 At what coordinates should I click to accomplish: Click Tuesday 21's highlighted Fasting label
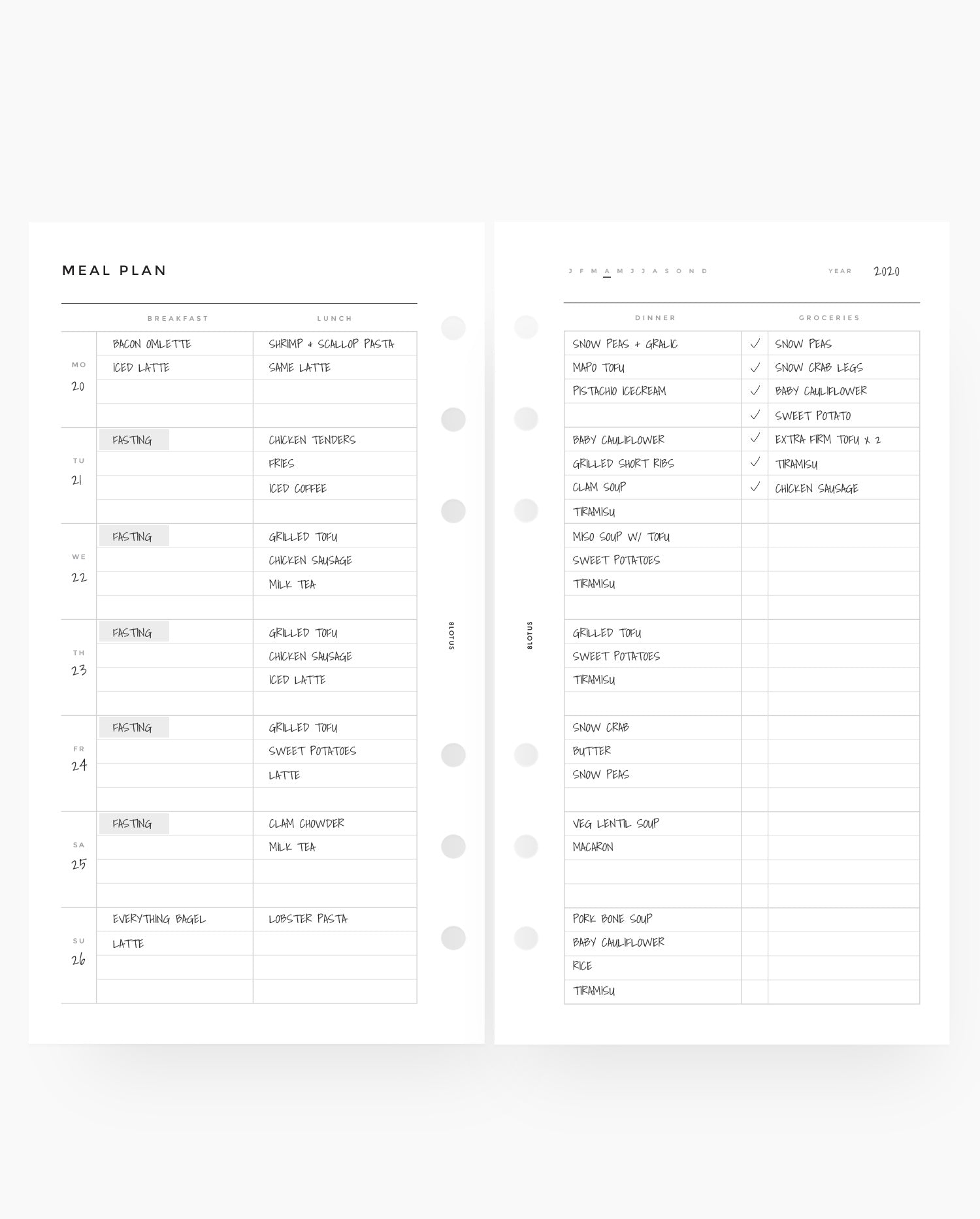tap(134, 440)
